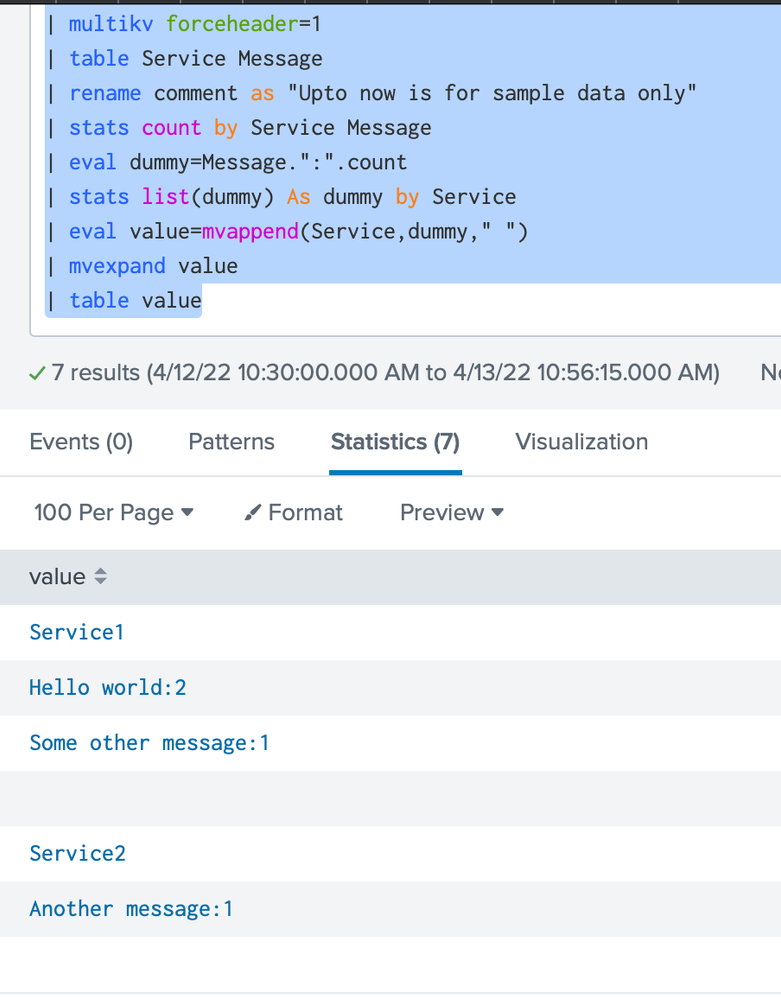Image resolution: width=781 pixels, height=999 pixels.
Task: Select Some other message:1 row value
Action: point(149,743)
